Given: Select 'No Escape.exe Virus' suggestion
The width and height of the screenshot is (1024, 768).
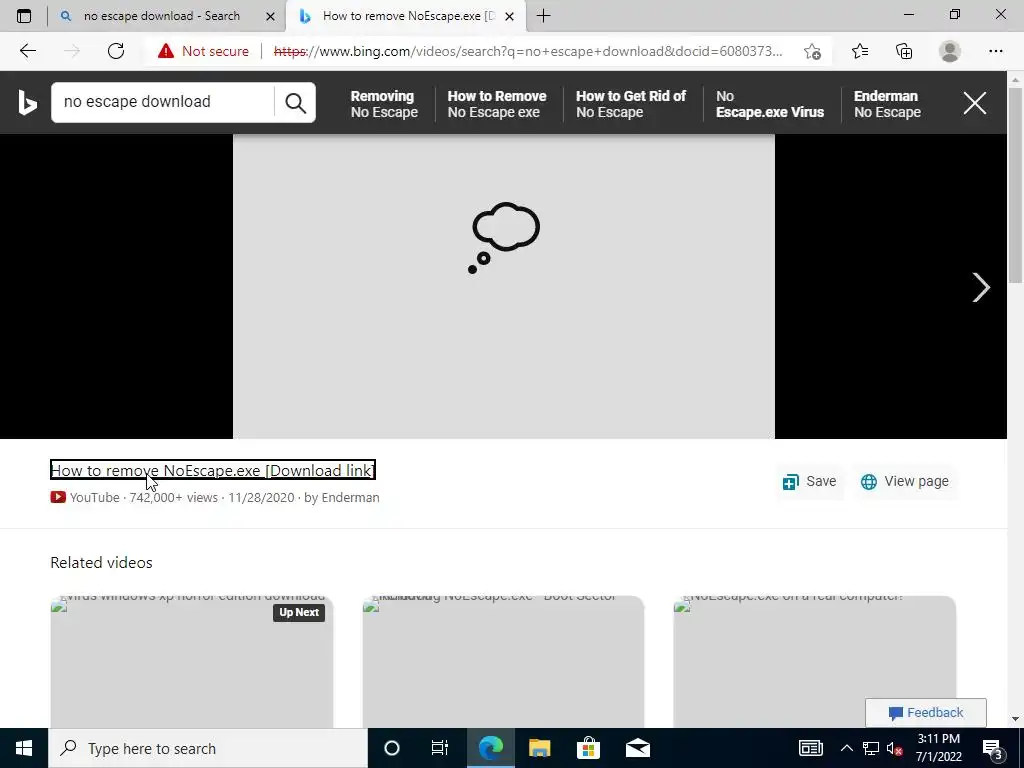Looking at the screenshot, I should tap(769, 104).
